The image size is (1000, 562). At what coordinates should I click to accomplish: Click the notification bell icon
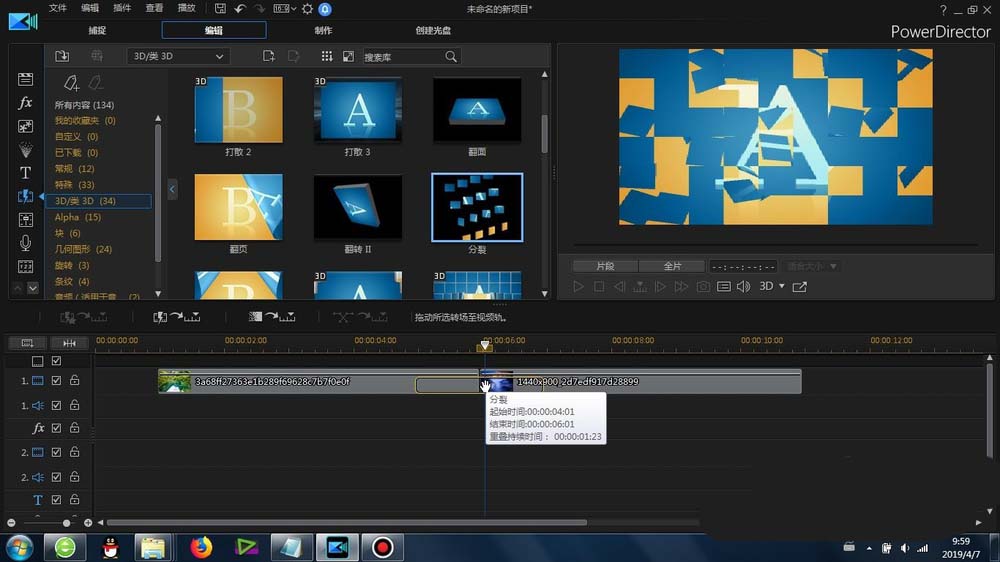pos(325,9)
